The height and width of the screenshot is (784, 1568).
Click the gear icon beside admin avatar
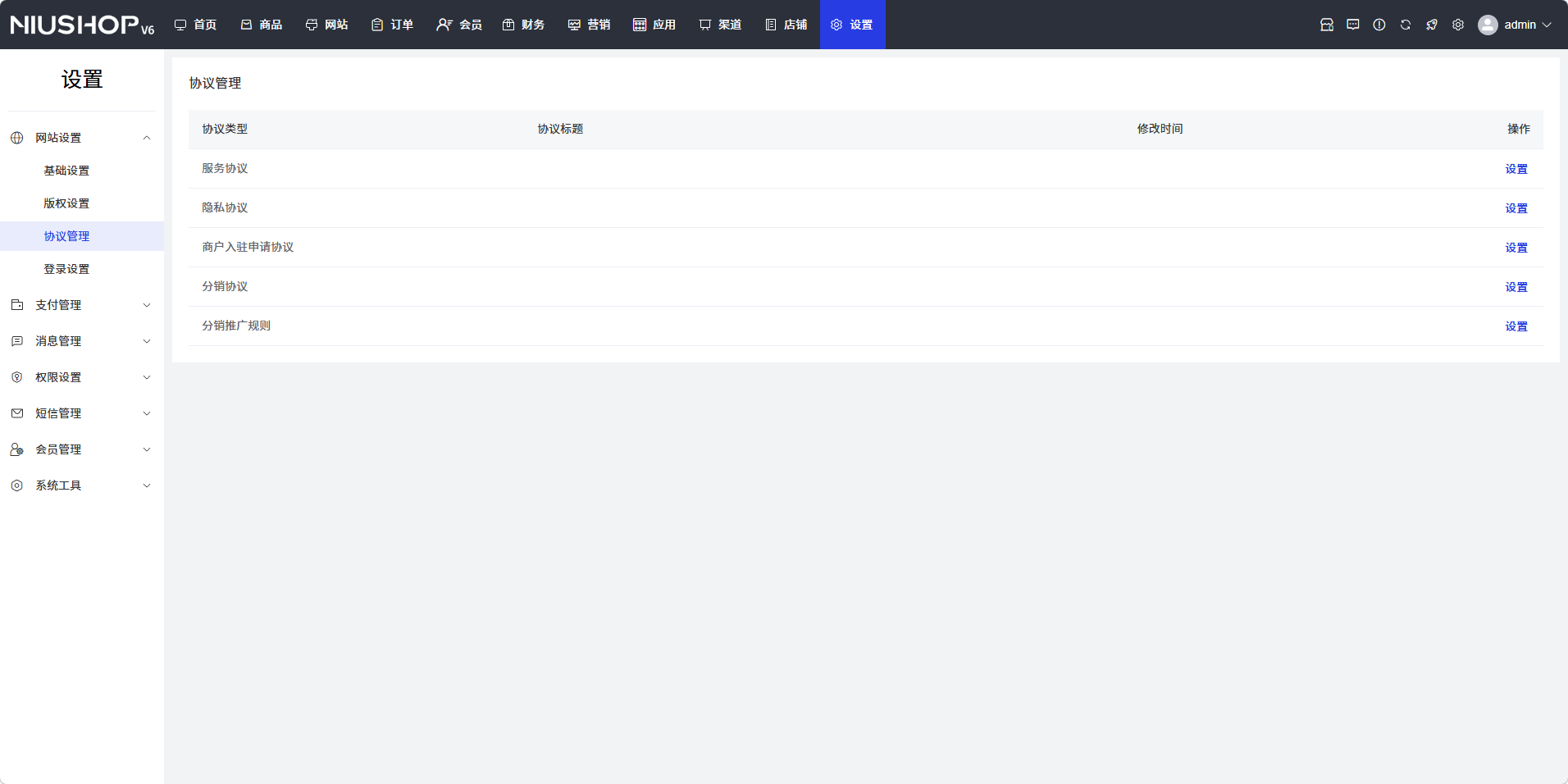click(x=1457, y=25)
